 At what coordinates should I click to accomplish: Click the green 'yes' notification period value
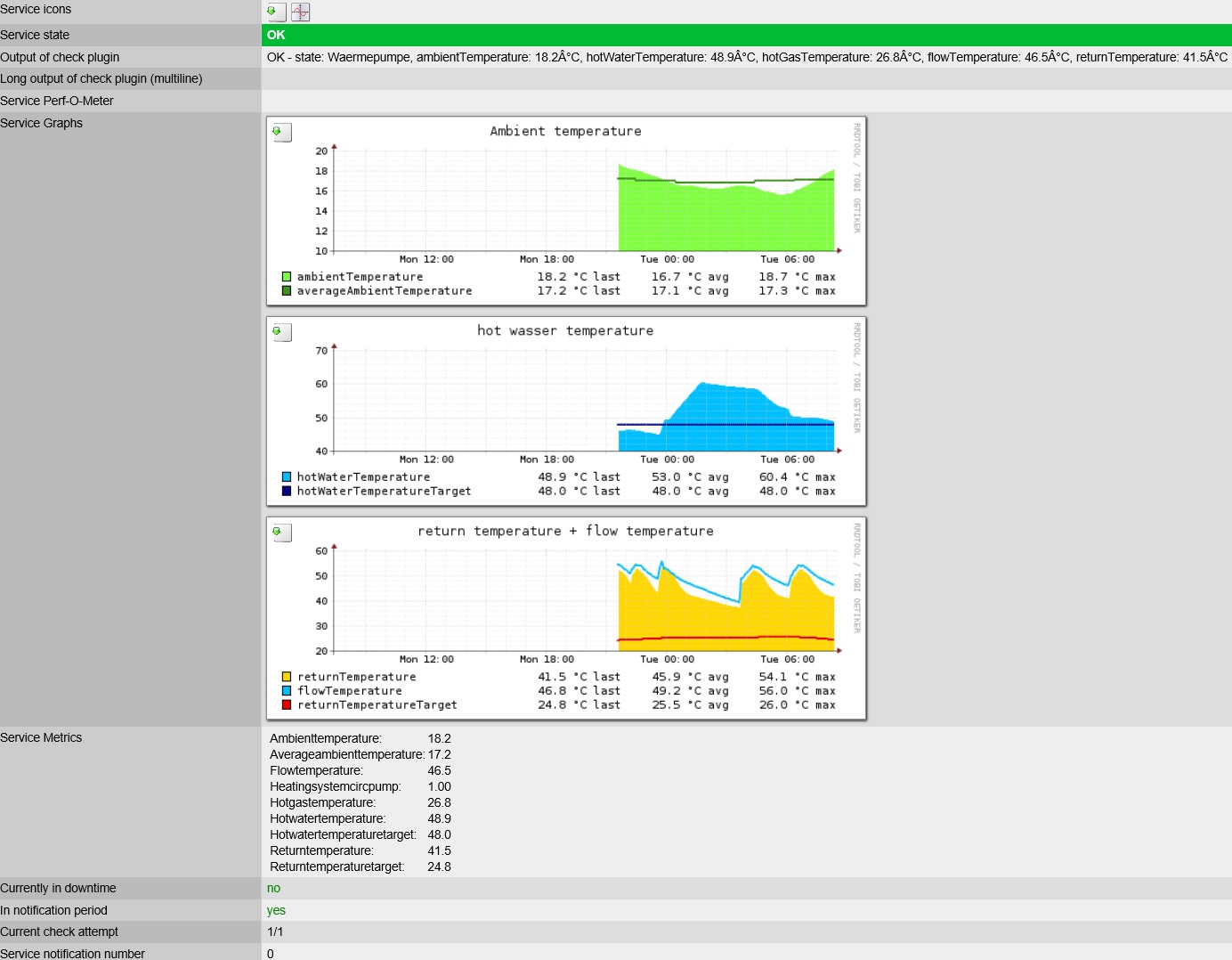pyautogui.click(x=276, y=910)
